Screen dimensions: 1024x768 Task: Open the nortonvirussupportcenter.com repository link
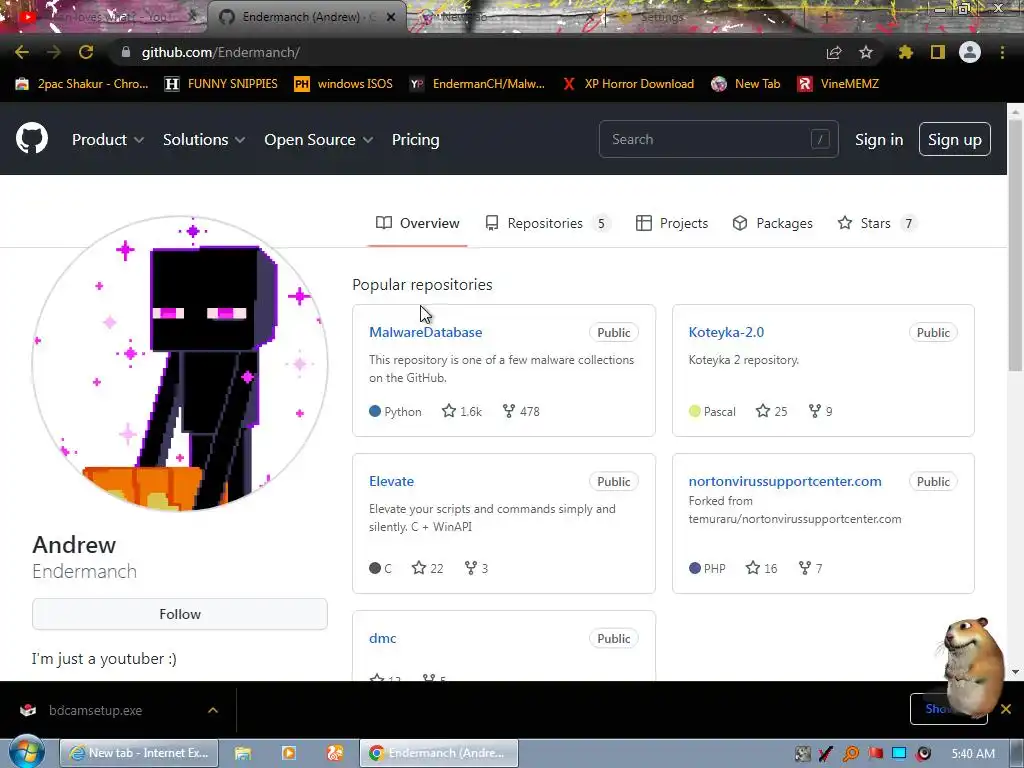click(x=785, y=481)
